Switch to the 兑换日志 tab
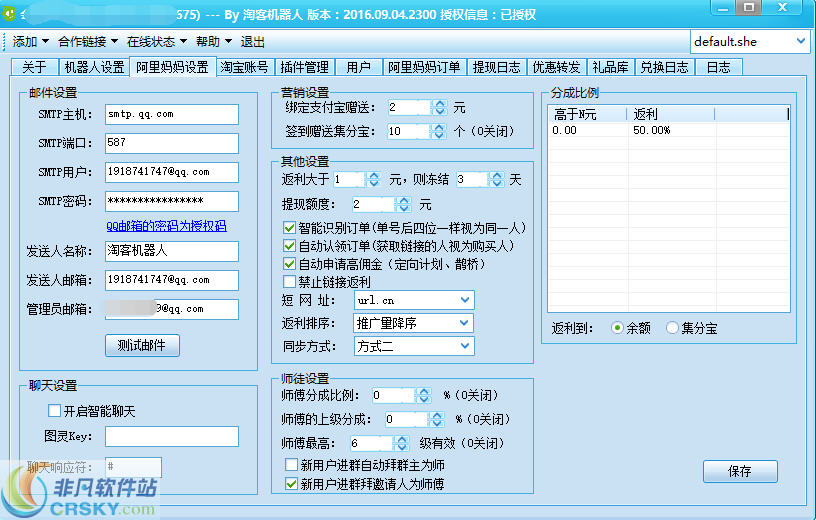Viewport: 816px width, 520px height. tap(664, 67)
